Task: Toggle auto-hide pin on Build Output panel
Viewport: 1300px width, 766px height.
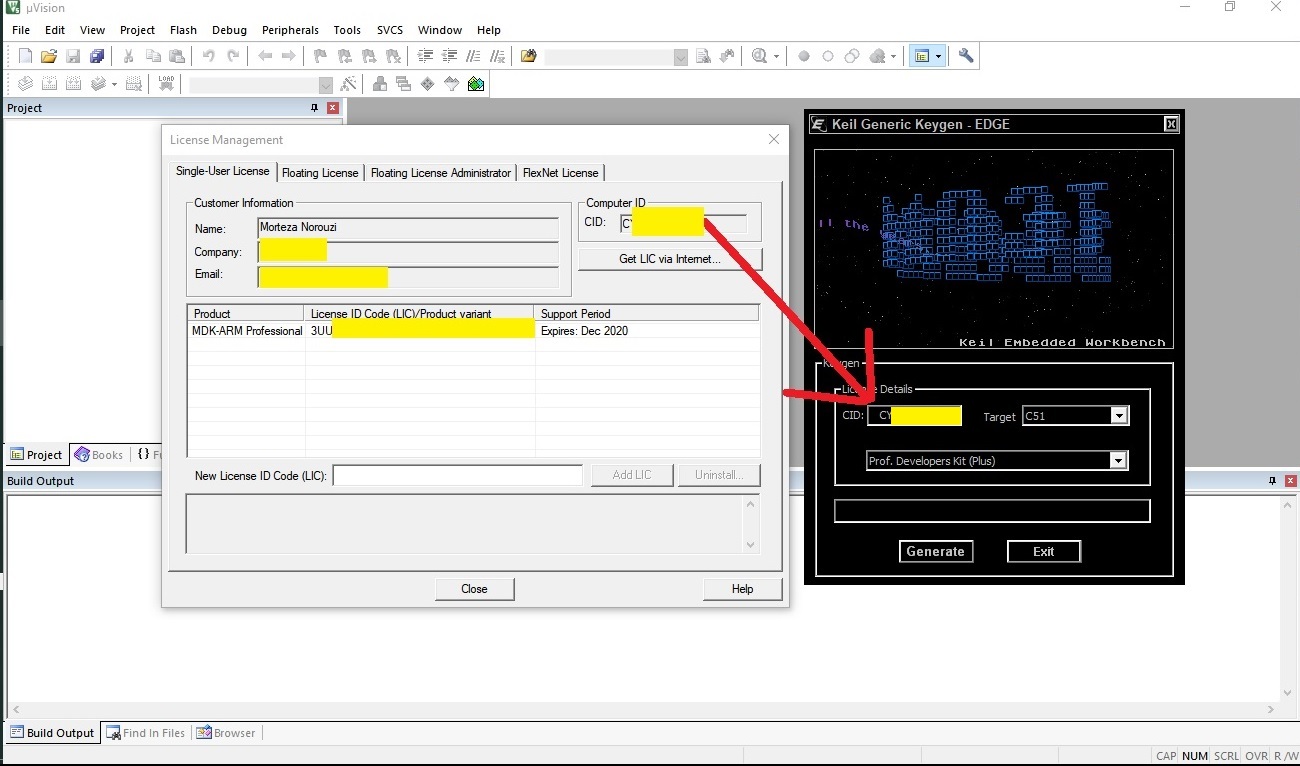Action: coord(1272,481)
